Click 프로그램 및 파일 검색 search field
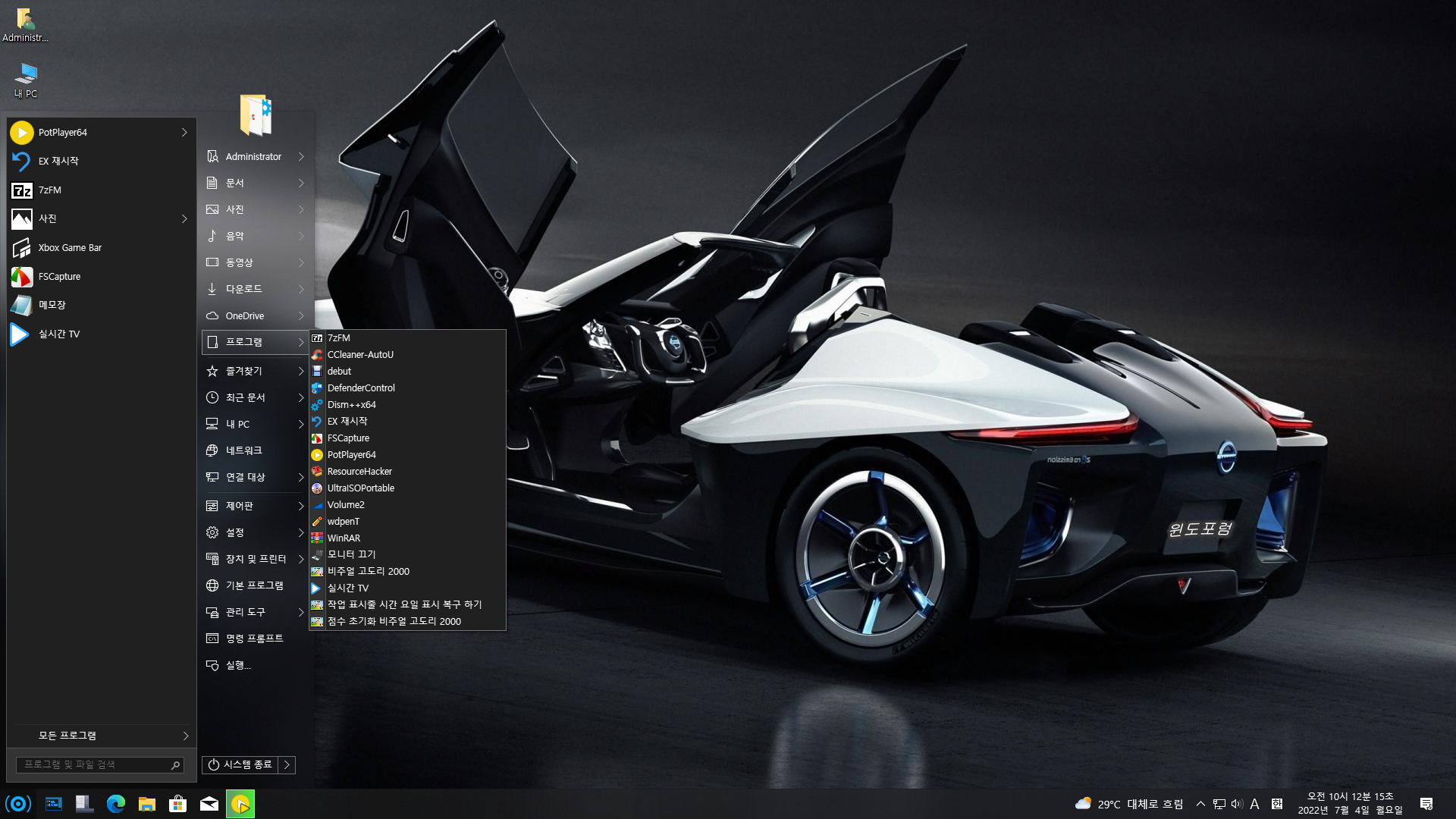This screenshot has width=1456, height=819. [100, 765]
